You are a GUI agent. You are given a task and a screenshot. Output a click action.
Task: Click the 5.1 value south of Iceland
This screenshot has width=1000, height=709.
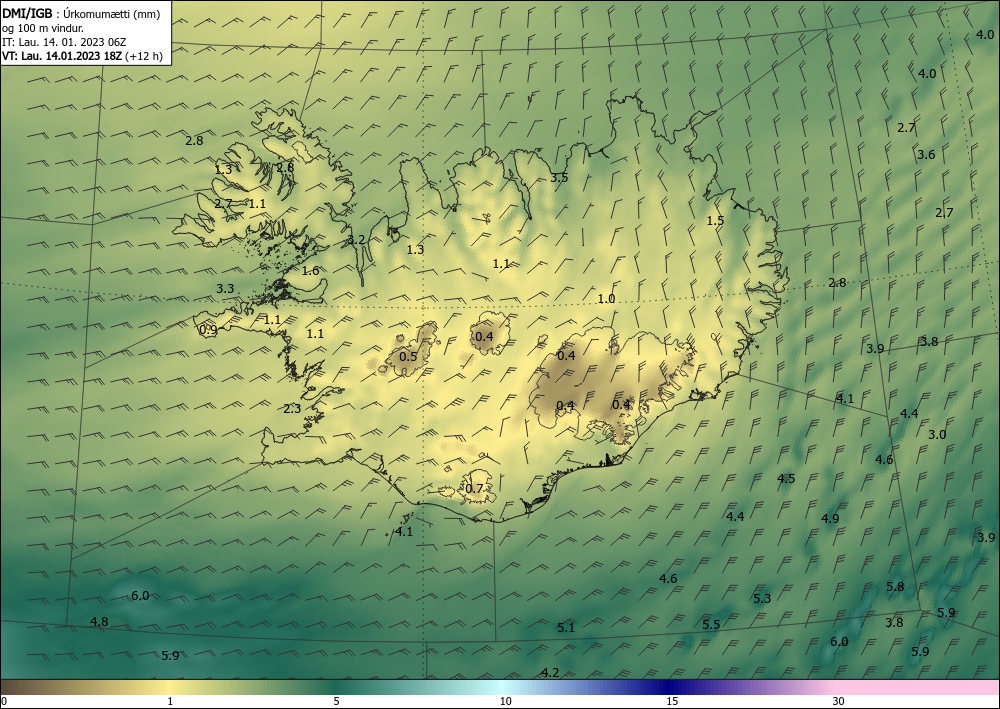click(566, 628)
